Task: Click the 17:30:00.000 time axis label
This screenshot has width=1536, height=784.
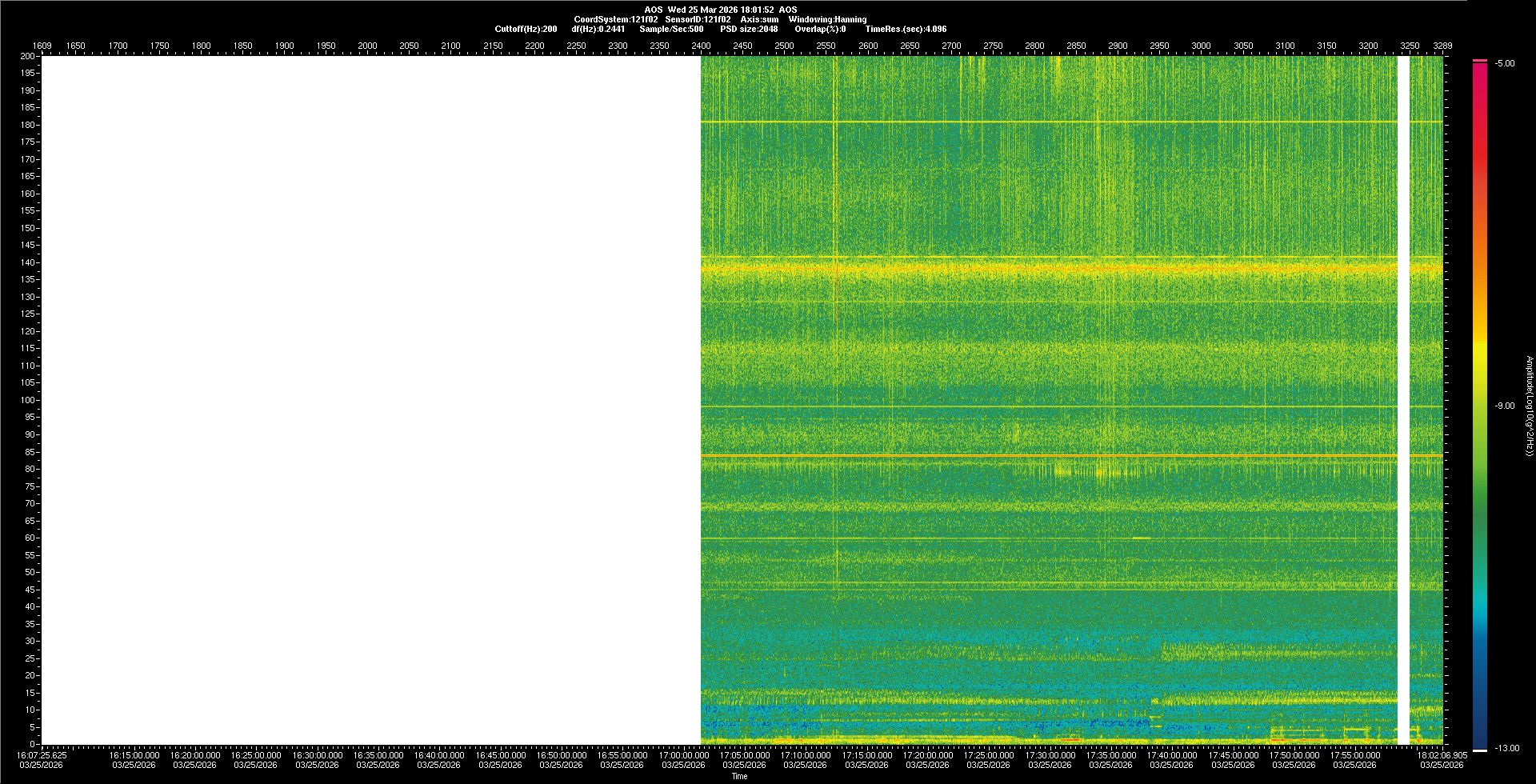Action: (x=1050, y=754)
